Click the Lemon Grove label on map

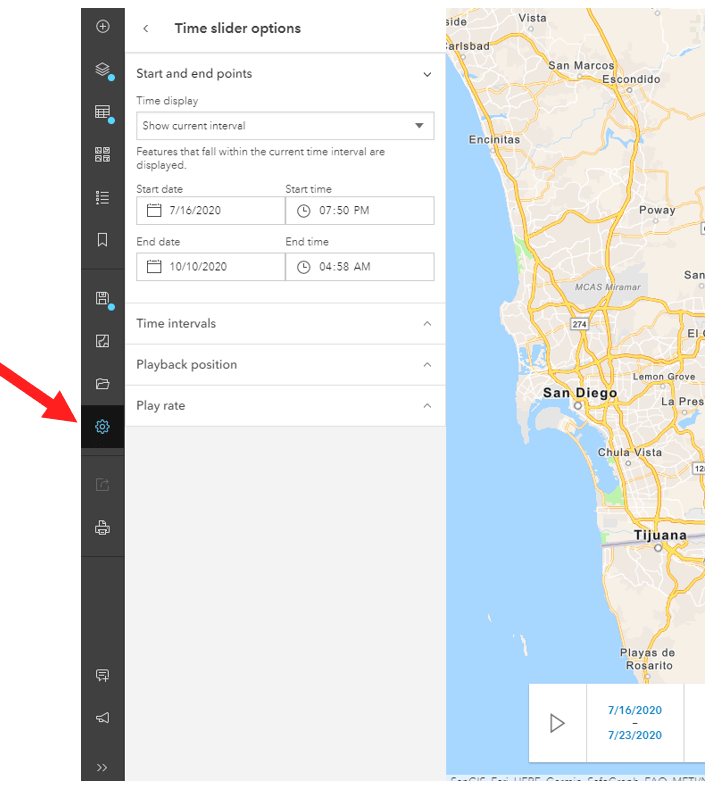pos(664,376)
